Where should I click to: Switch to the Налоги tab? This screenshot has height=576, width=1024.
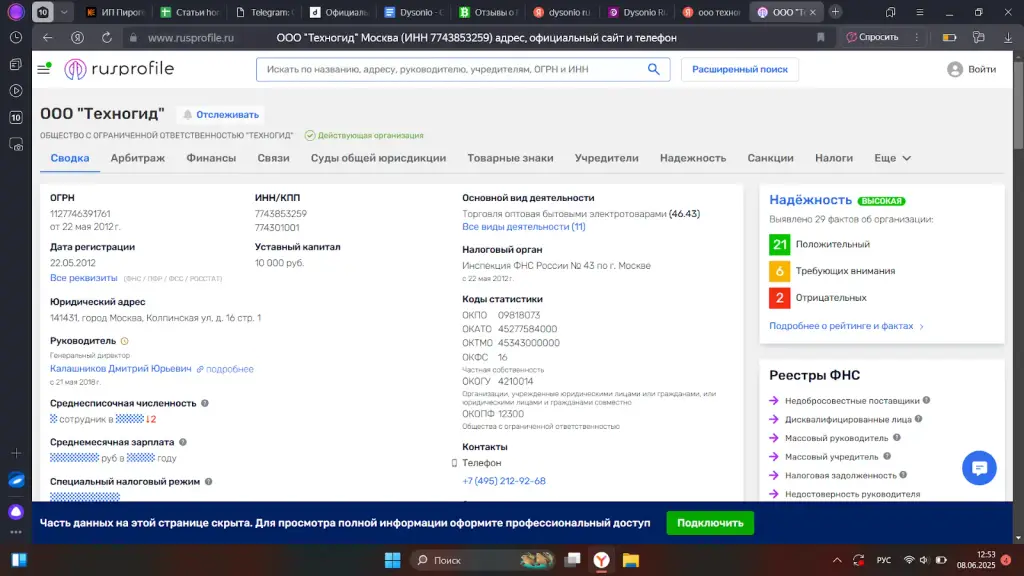point(834,158)
